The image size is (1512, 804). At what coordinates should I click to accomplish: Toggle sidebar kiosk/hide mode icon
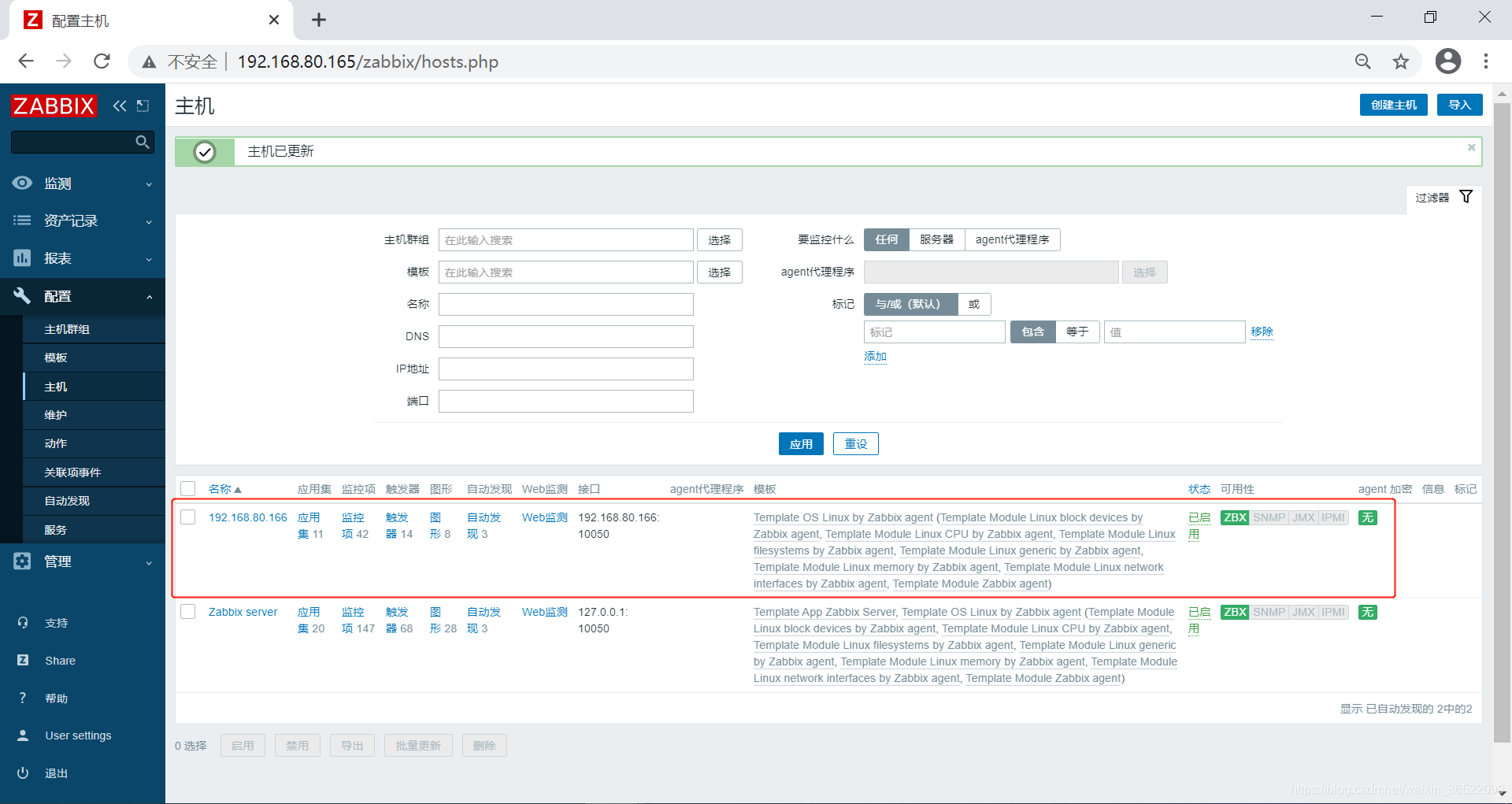[143, 106]
